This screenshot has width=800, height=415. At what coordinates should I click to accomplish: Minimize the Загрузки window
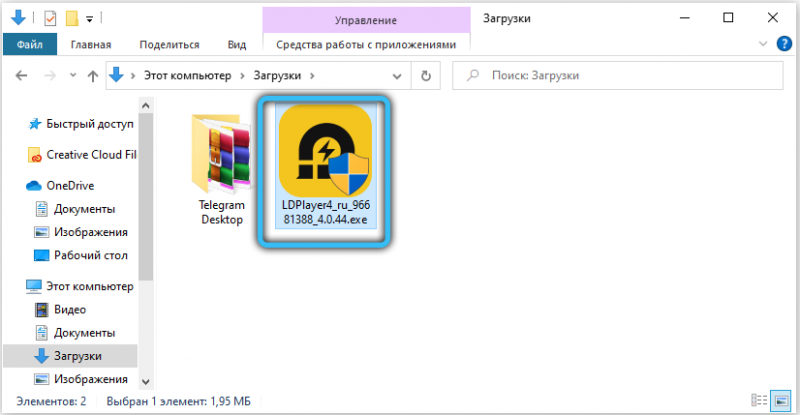point(685,18)
